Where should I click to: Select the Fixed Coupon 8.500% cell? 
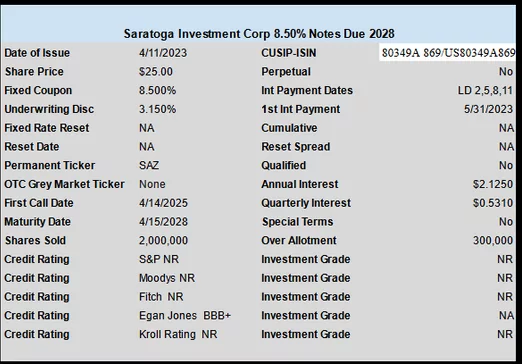[x=157, y=90]
